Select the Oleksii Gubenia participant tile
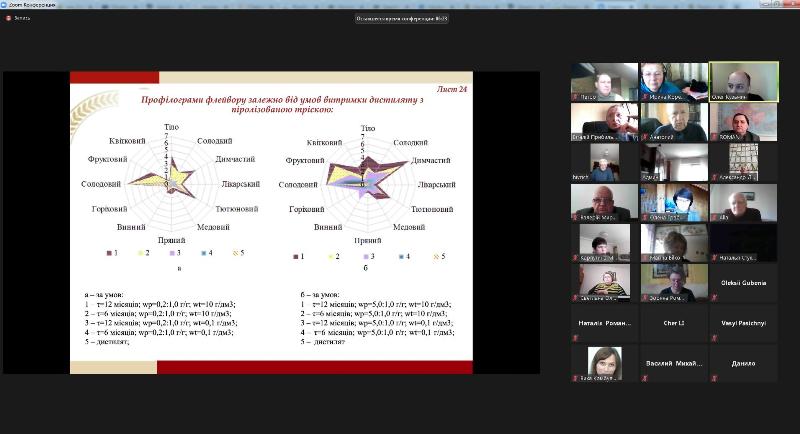800x434 pixels. 743,283
